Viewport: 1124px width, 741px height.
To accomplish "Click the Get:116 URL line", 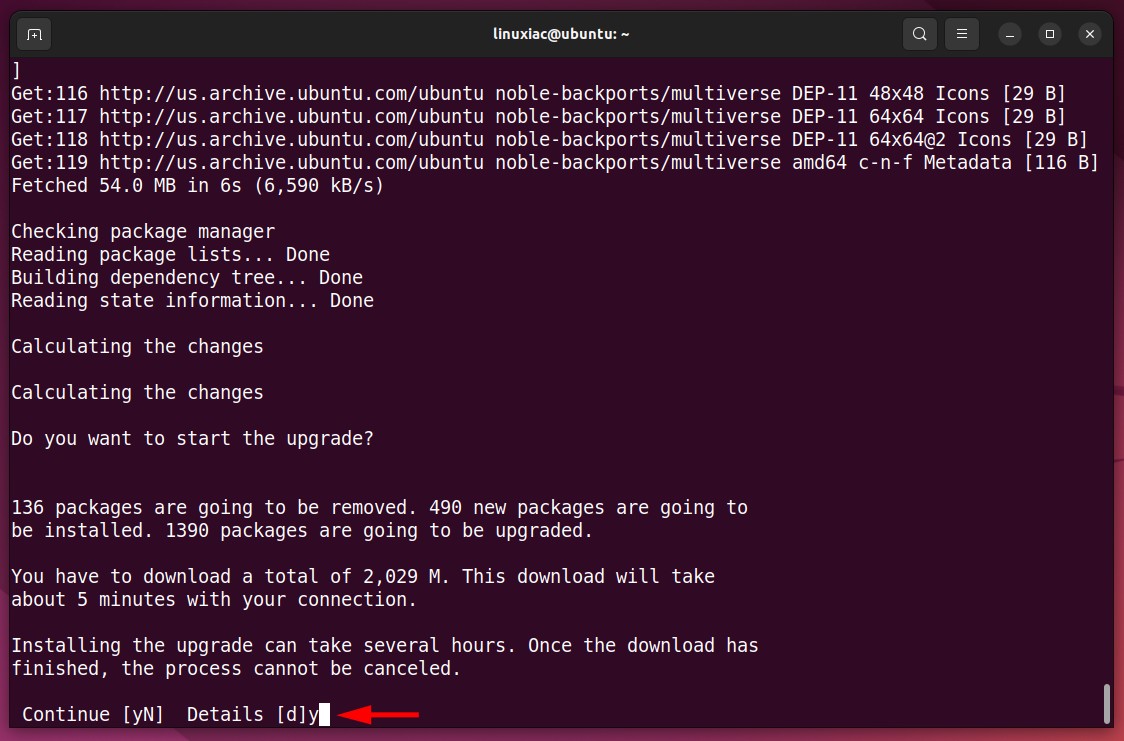I will click(538, 94).
